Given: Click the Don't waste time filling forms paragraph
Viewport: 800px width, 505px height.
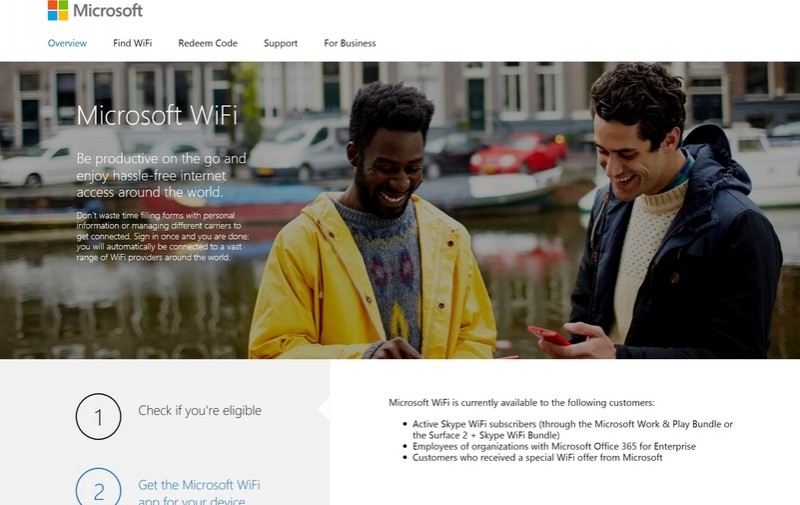Looking at the screenshot, I should [x=163, y=236].
